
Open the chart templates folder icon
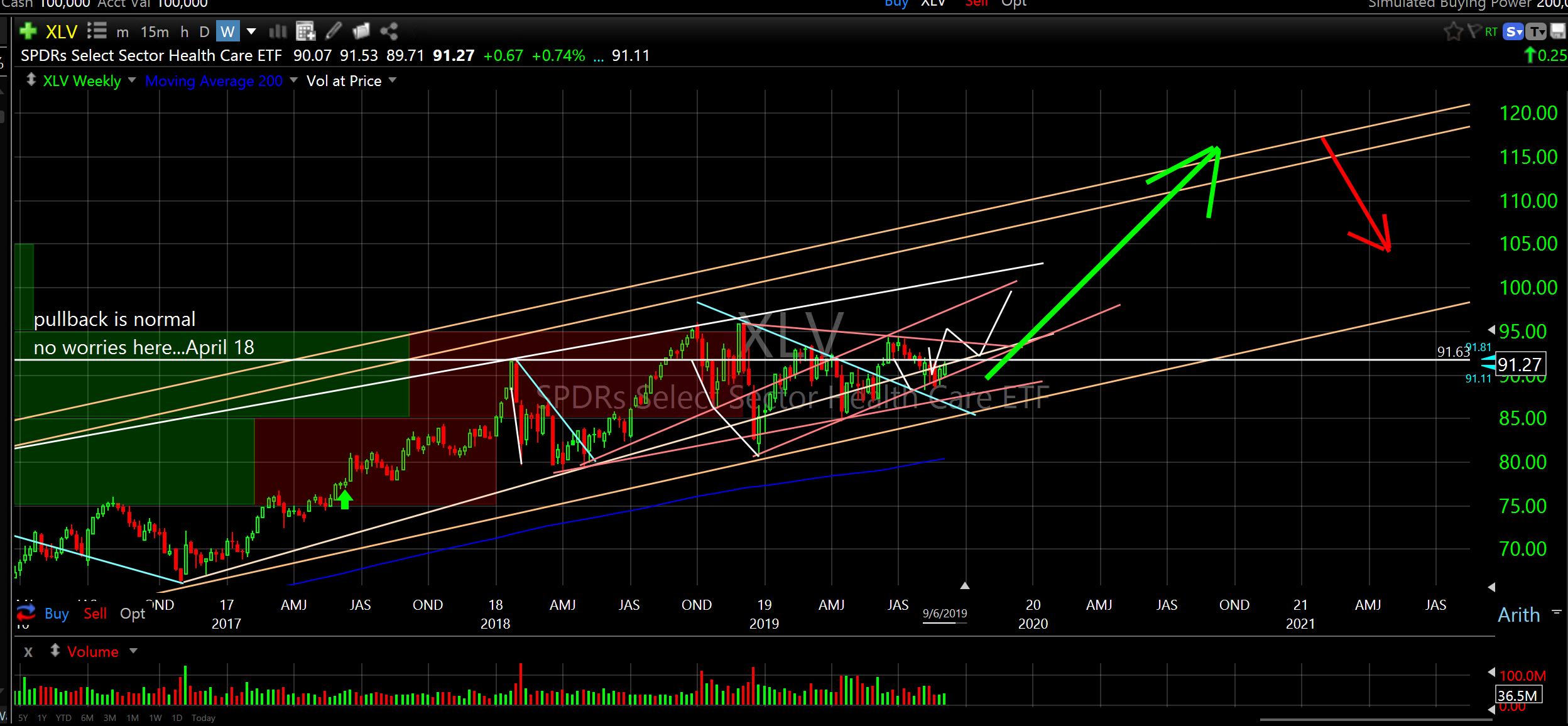coord(361,31)
